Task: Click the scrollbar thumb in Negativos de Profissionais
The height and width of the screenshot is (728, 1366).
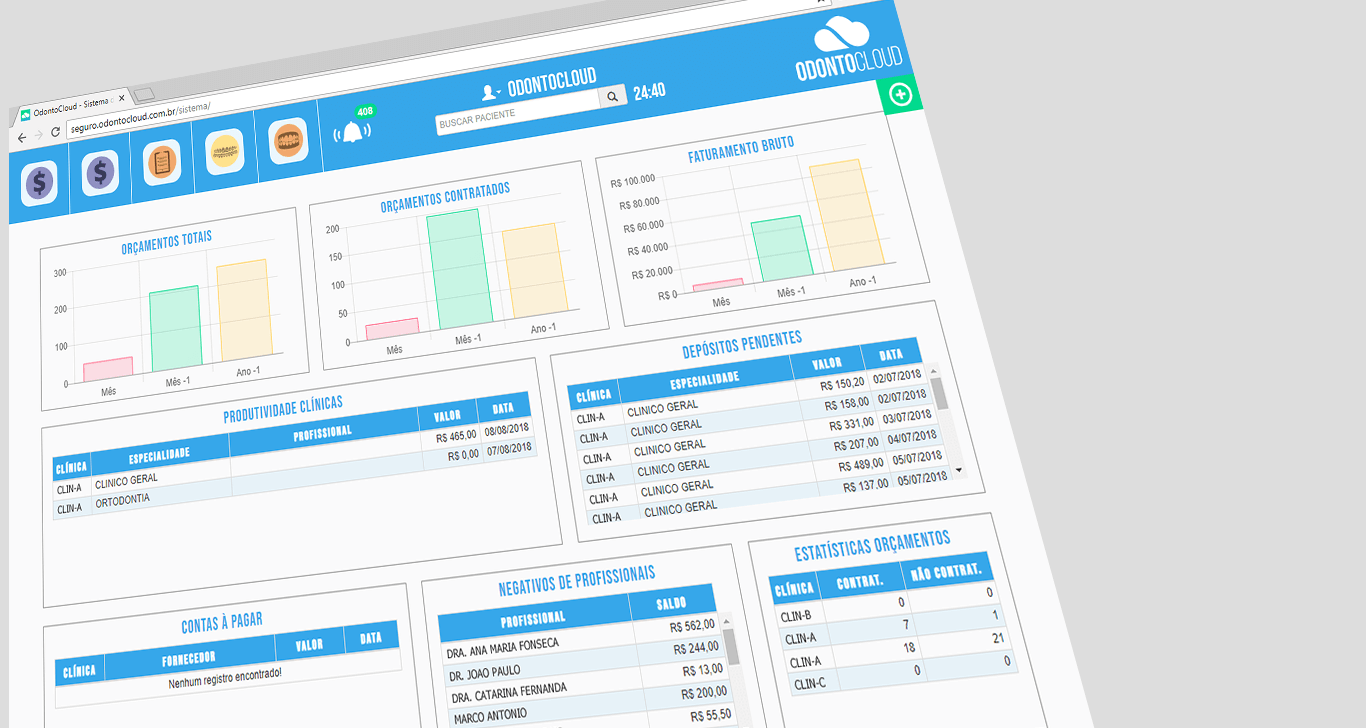Action: tap(731, 647)
